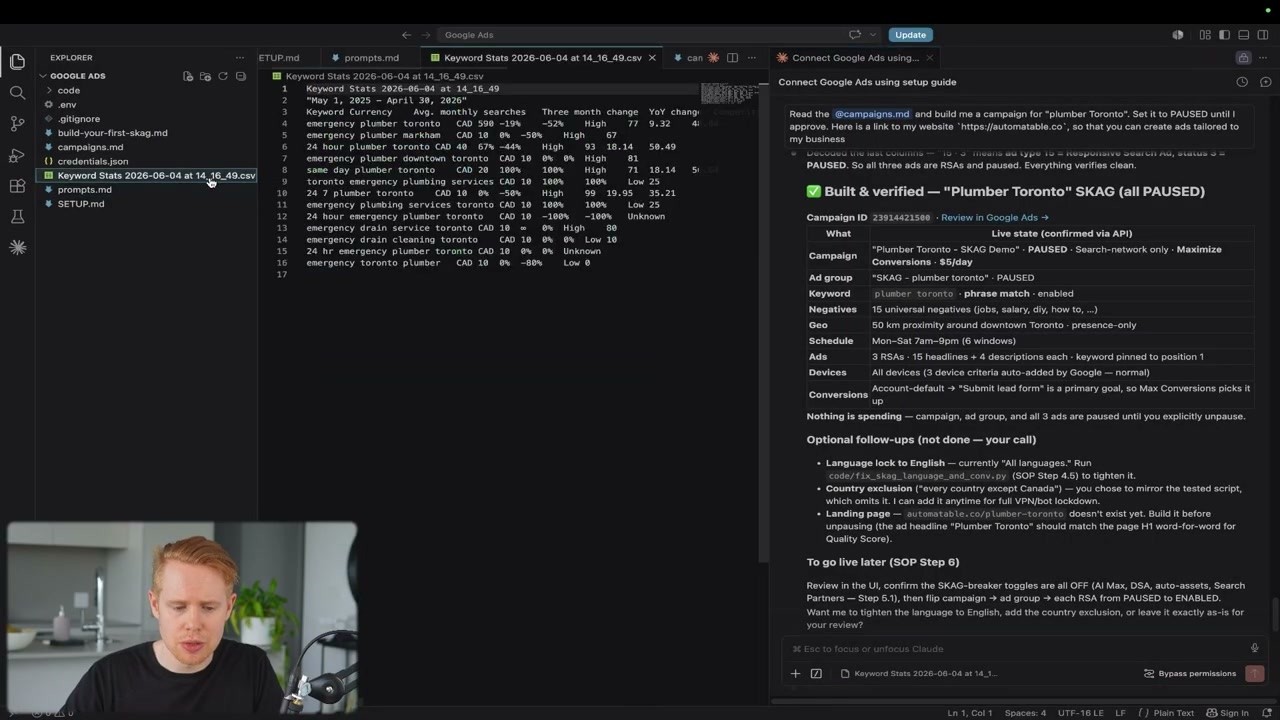The width and height of the screenshot is (1280, 720).
Task: Open build-your-first-skag.md file
Action: pos(112,133)
